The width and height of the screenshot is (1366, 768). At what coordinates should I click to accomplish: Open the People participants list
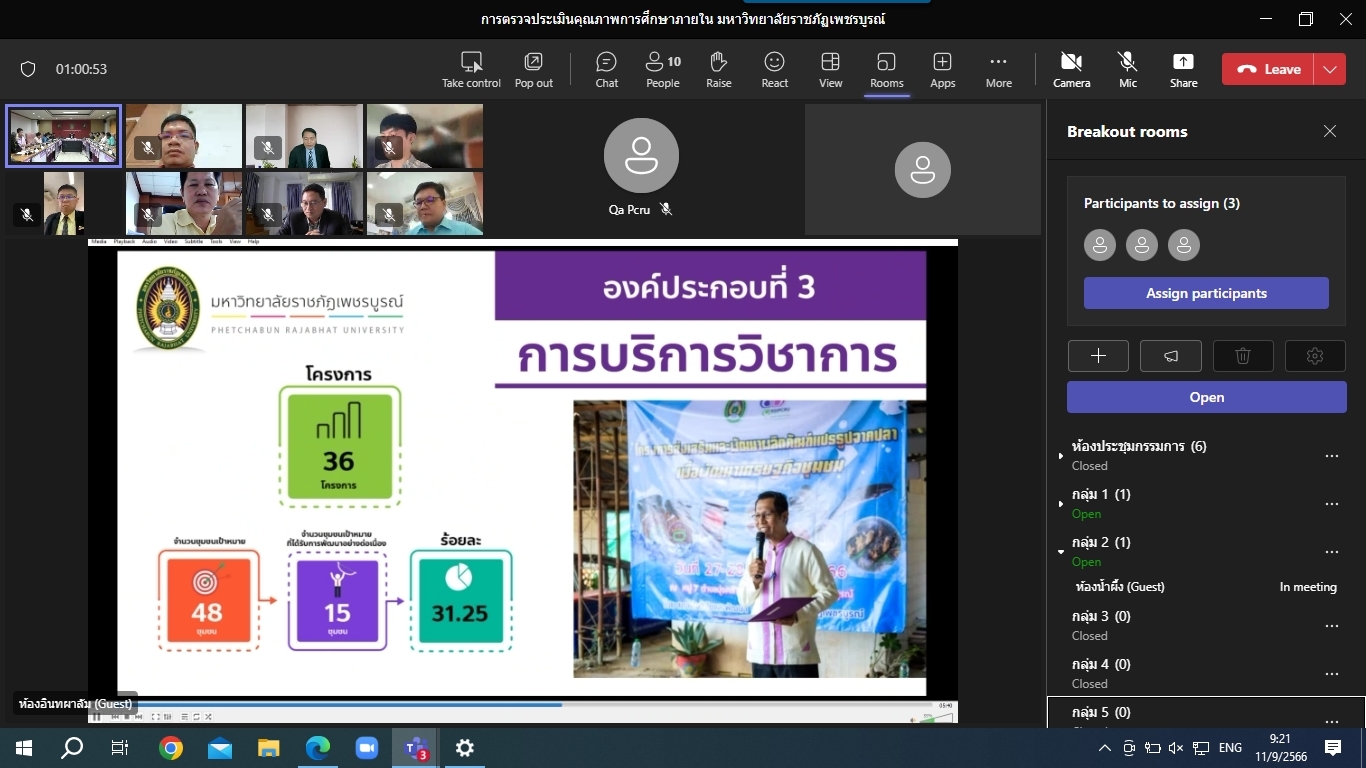coord(662,69)
